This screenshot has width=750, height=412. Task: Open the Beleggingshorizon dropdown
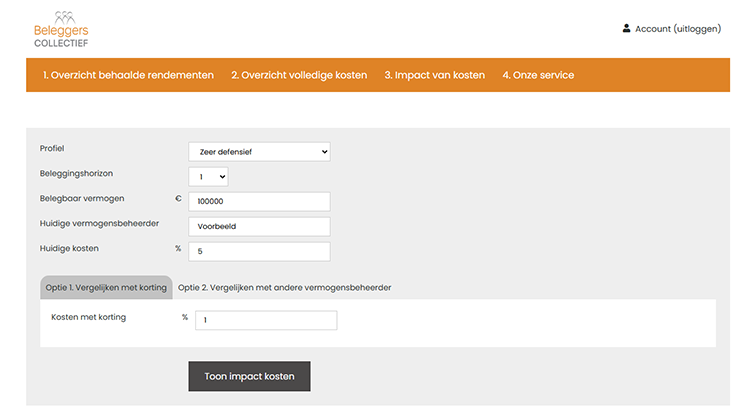tap(208, 177)
